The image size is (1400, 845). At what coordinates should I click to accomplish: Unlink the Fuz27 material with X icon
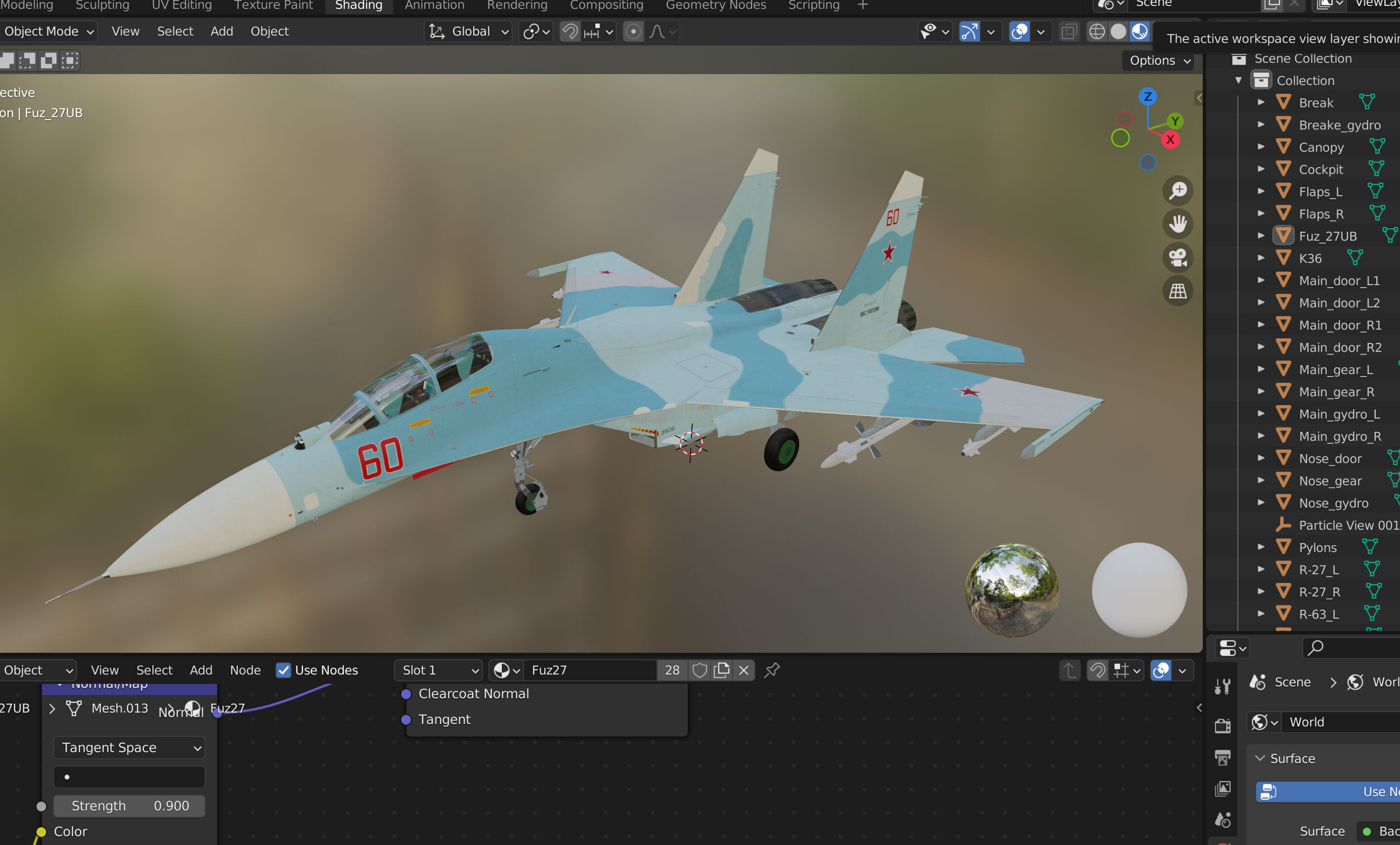(x=743, y=670)
